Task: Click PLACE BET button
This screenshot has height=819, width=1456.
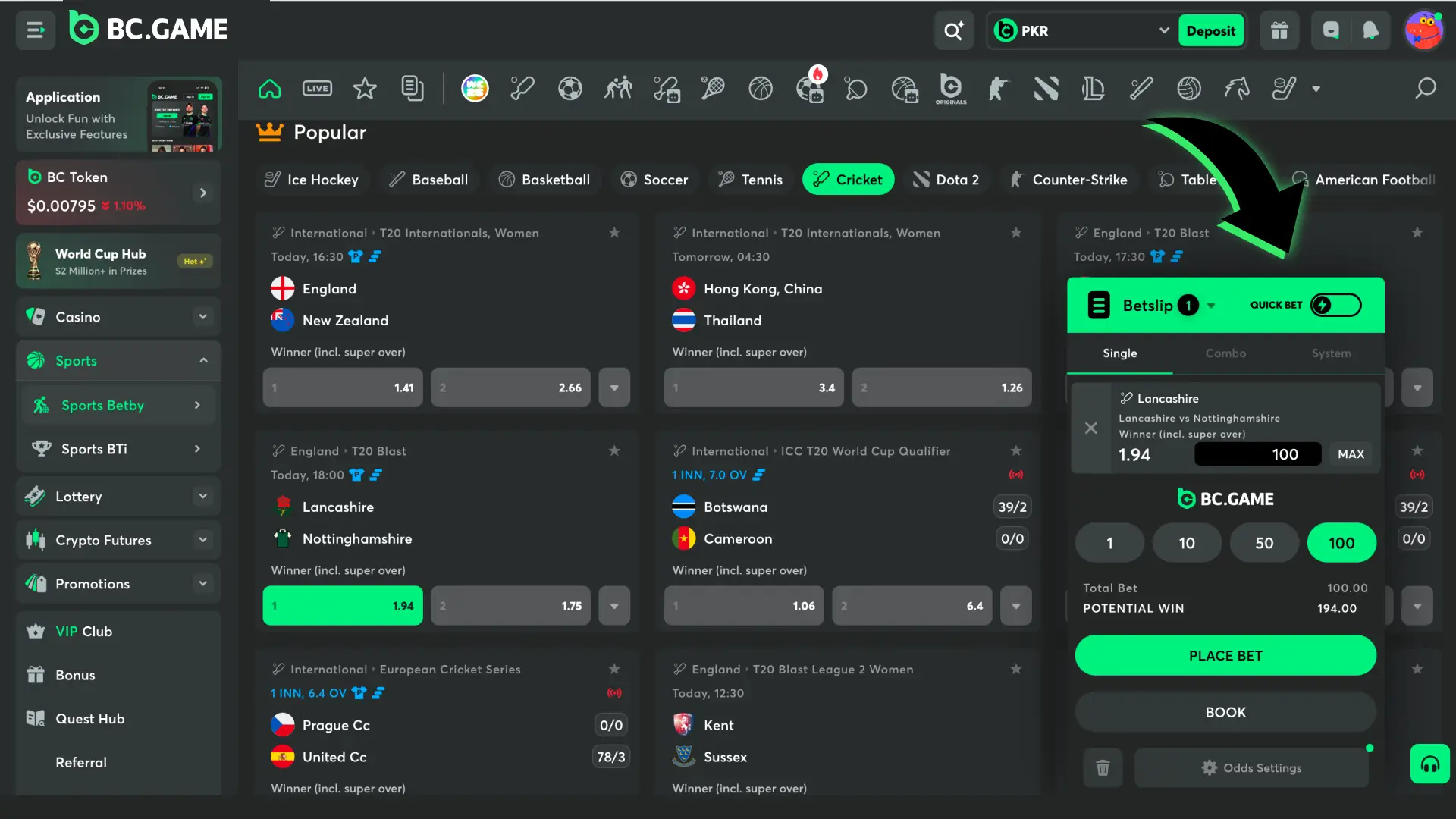Action: pos(1225,656)
